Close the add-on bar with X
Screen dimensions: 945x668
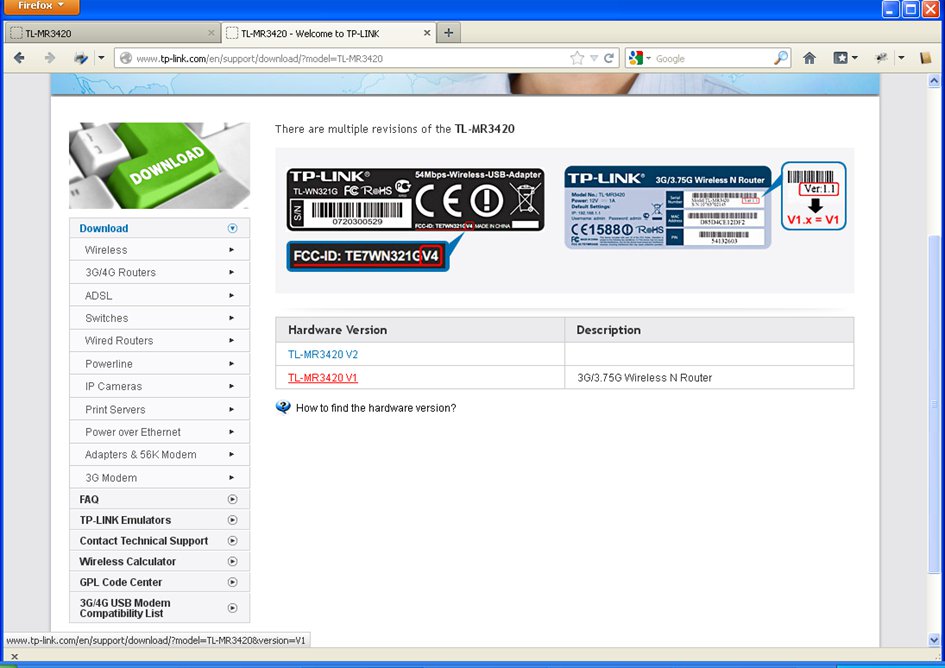(14, 657)
